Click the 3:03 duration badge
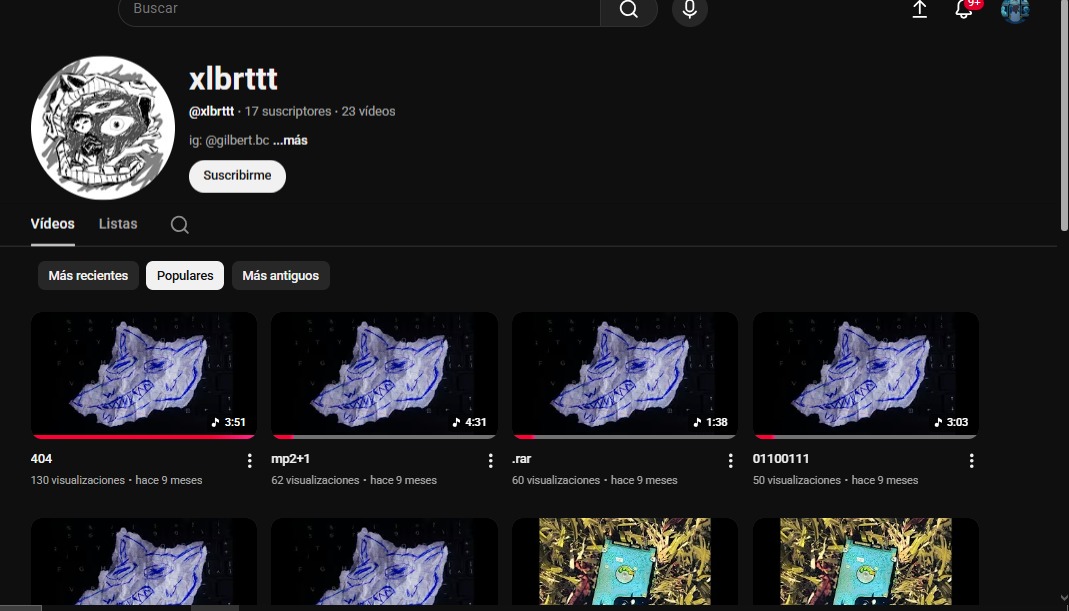The width and height of the screenshot is (1069, 611). [950, 422]
